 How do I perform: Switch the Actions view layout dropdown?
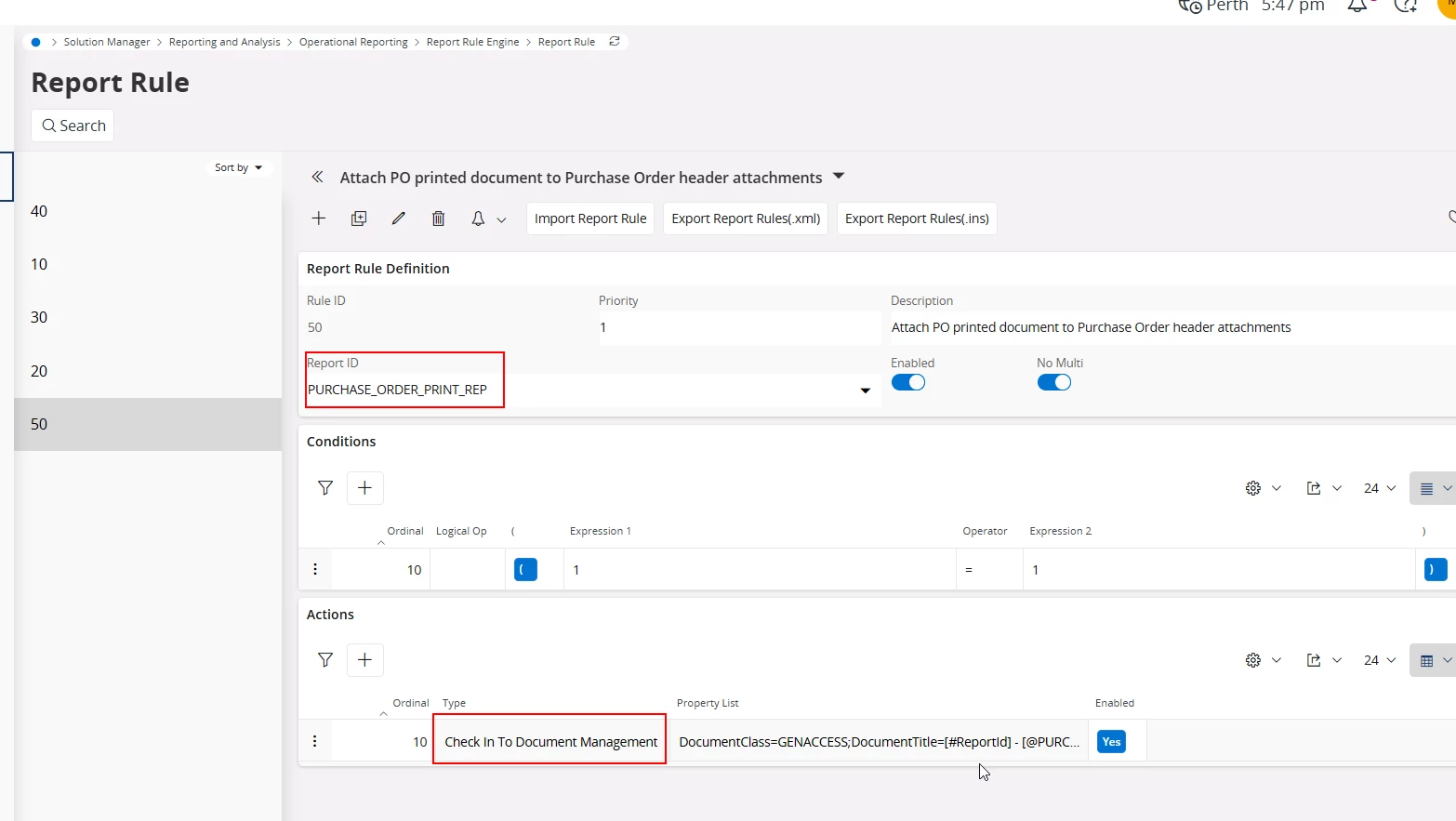point(1433,660)
